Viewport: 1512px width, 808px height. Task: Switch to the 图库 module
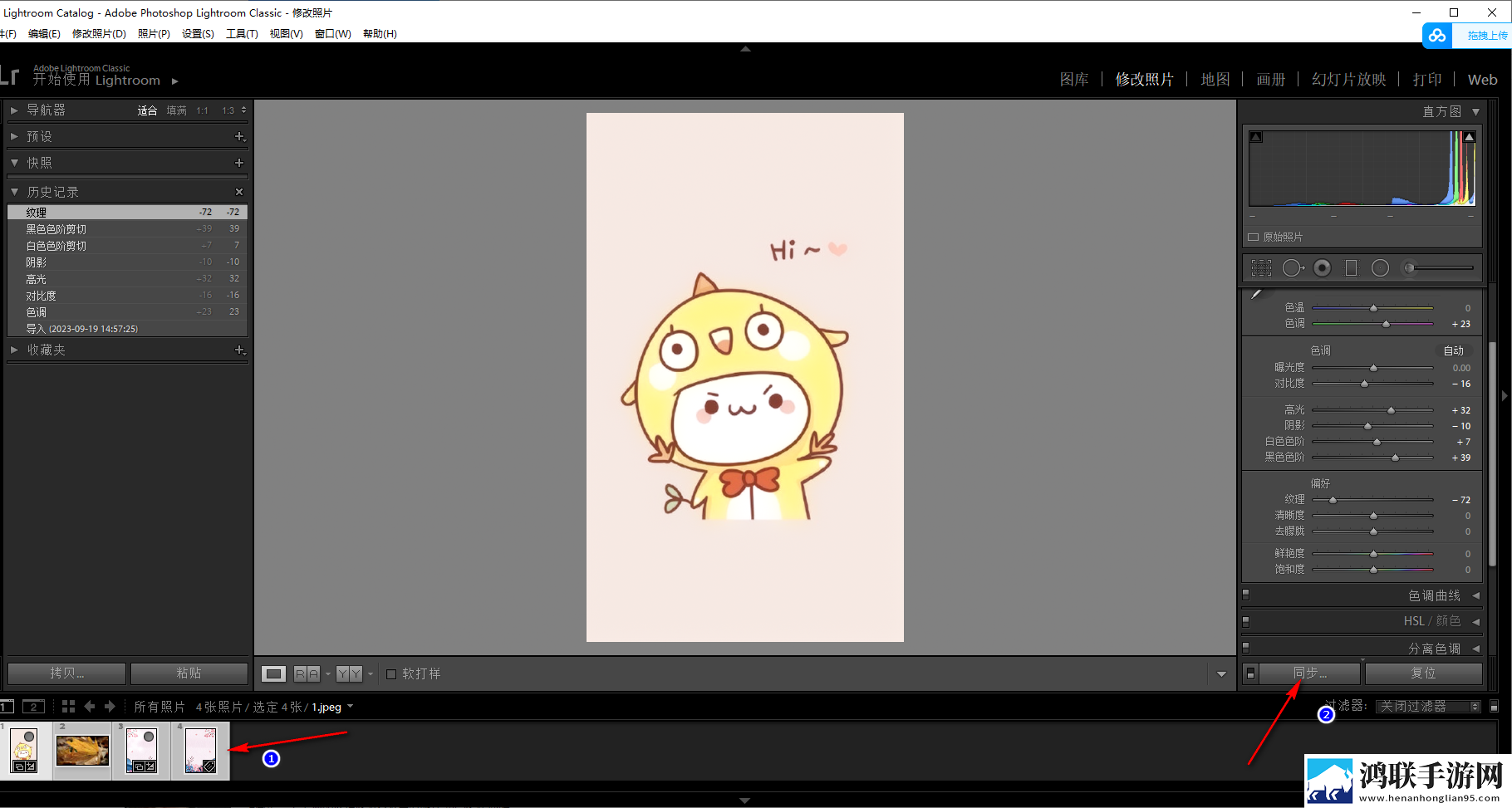click(1074, 80)
